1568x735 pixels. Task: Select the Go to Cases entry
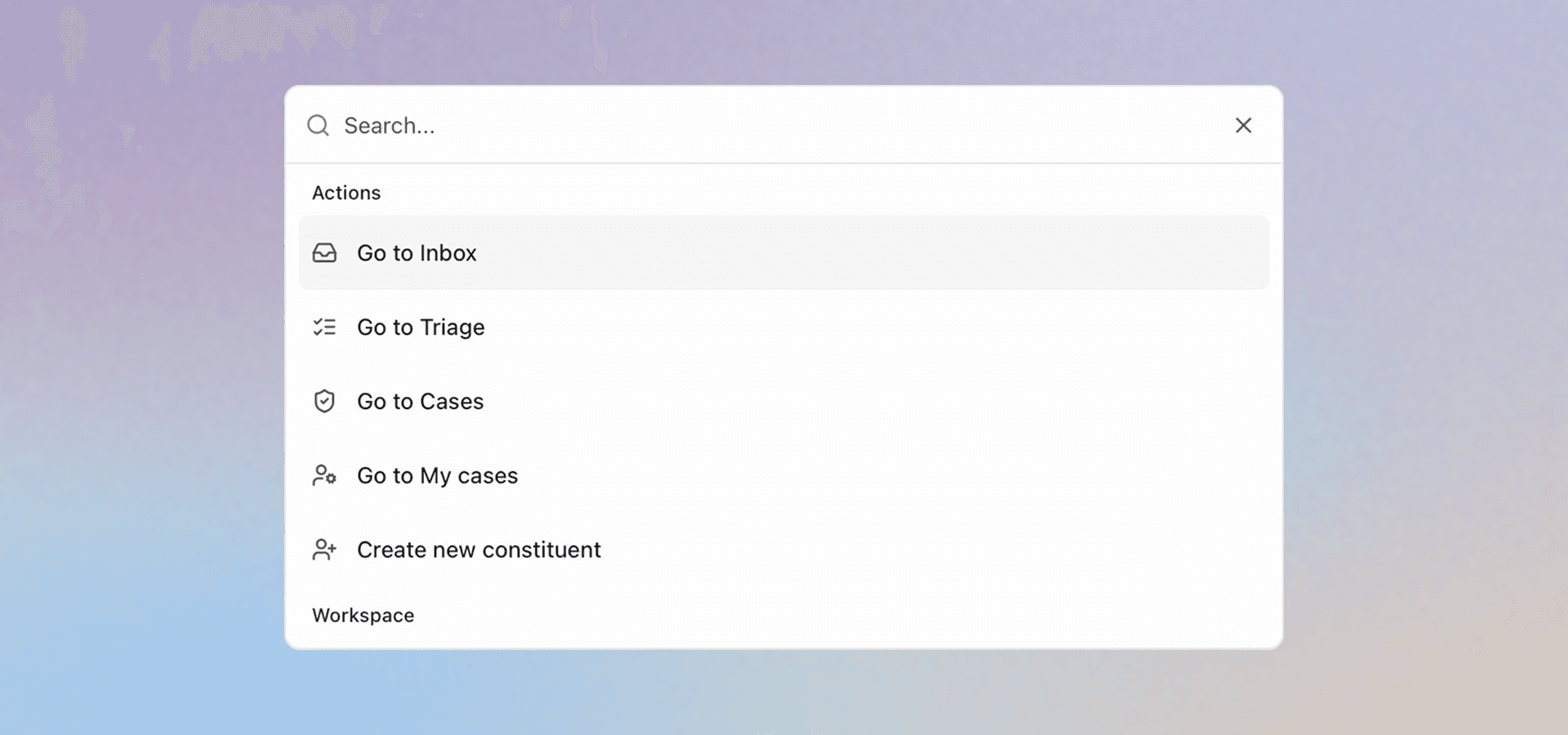pos(420,401)
